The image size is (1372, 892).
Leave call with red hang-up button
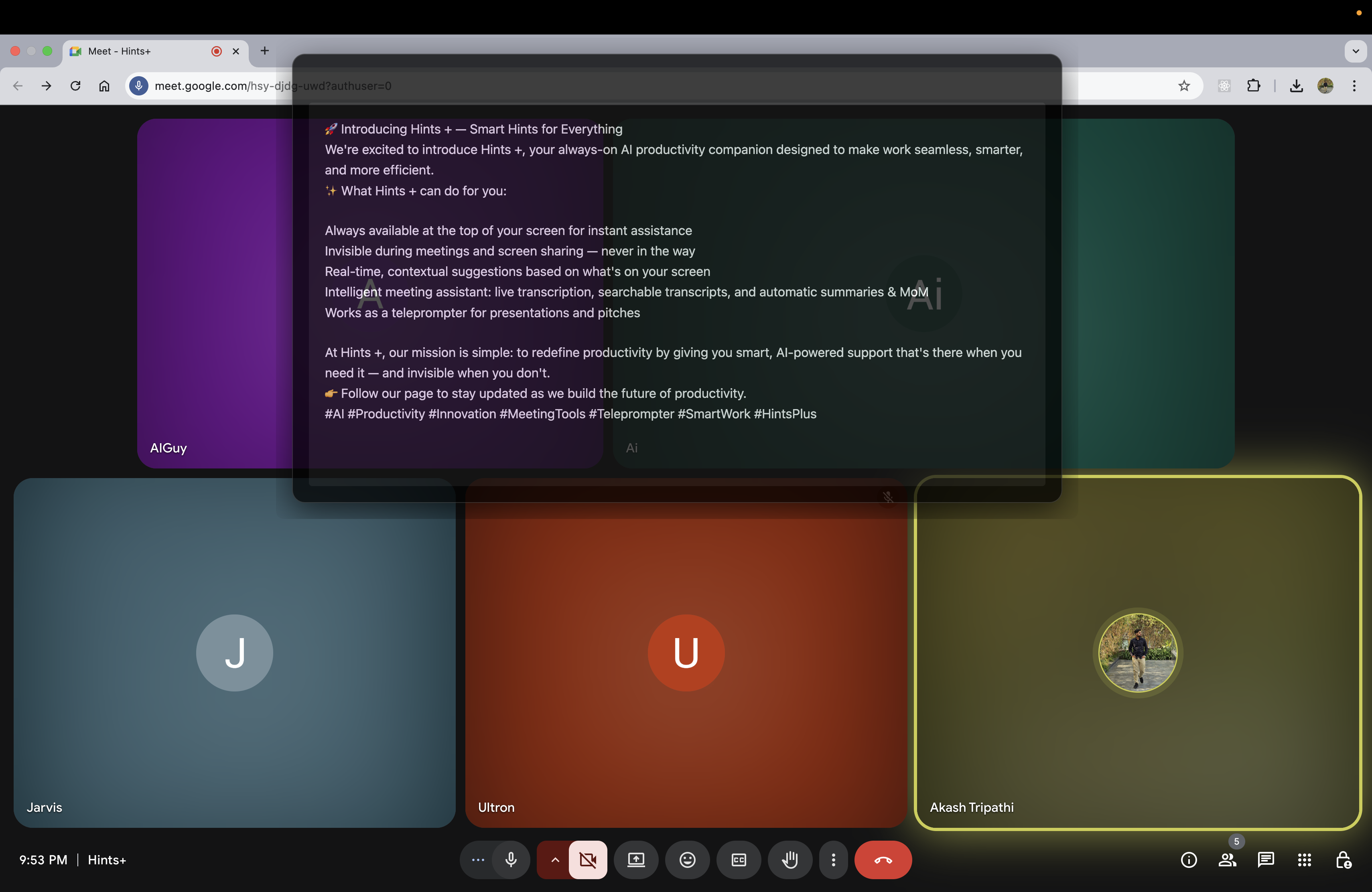point(883,860)
